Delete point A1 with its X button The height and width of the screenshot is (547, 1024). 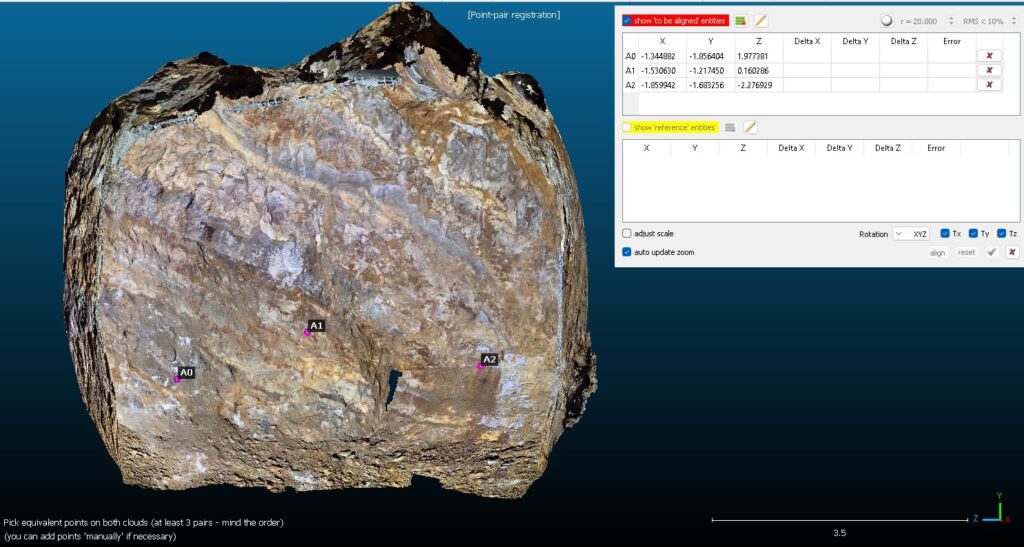[989, 70]
